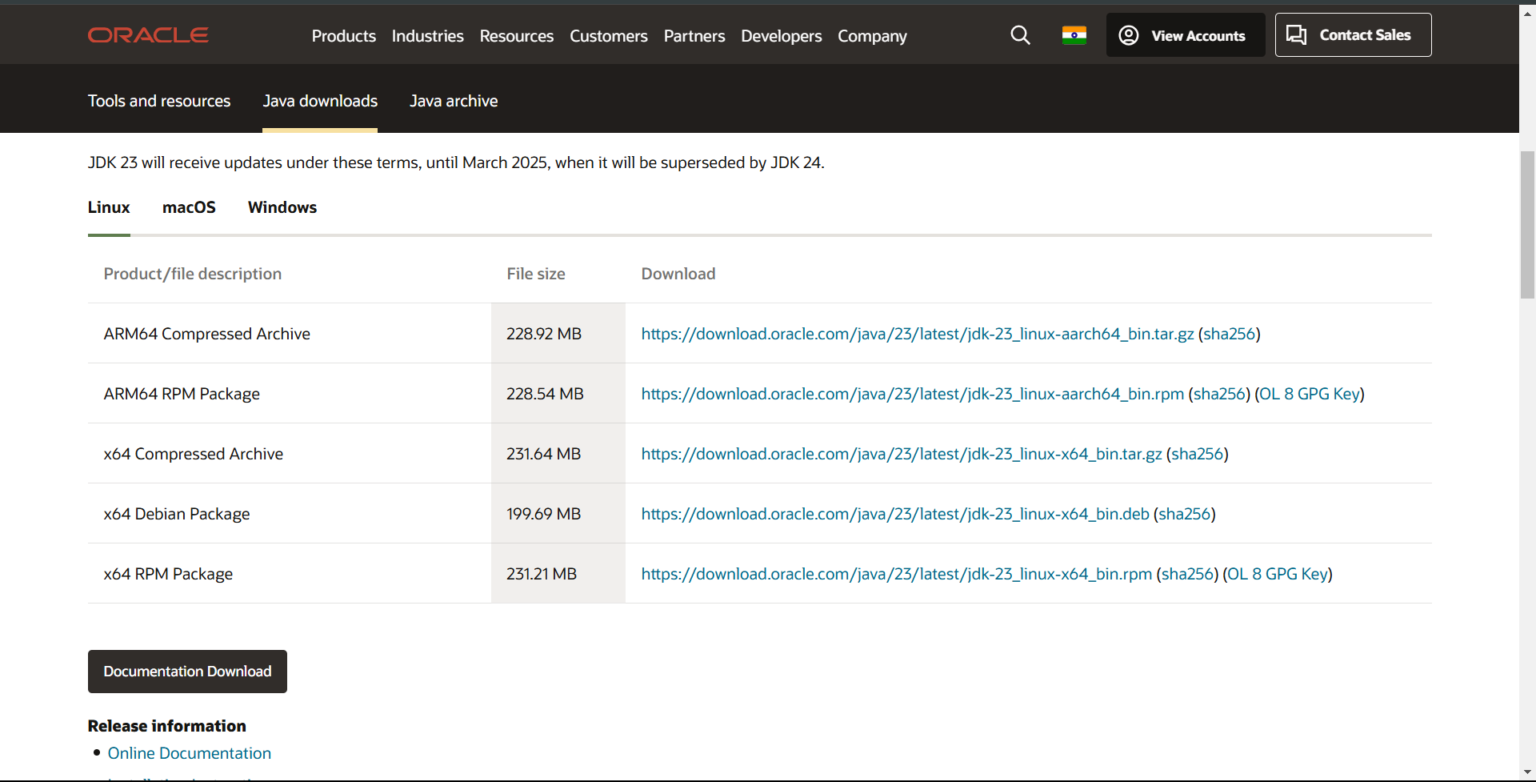Open the search magnifier icon
1536x782 pixels.
click(x=1020, y=35)
